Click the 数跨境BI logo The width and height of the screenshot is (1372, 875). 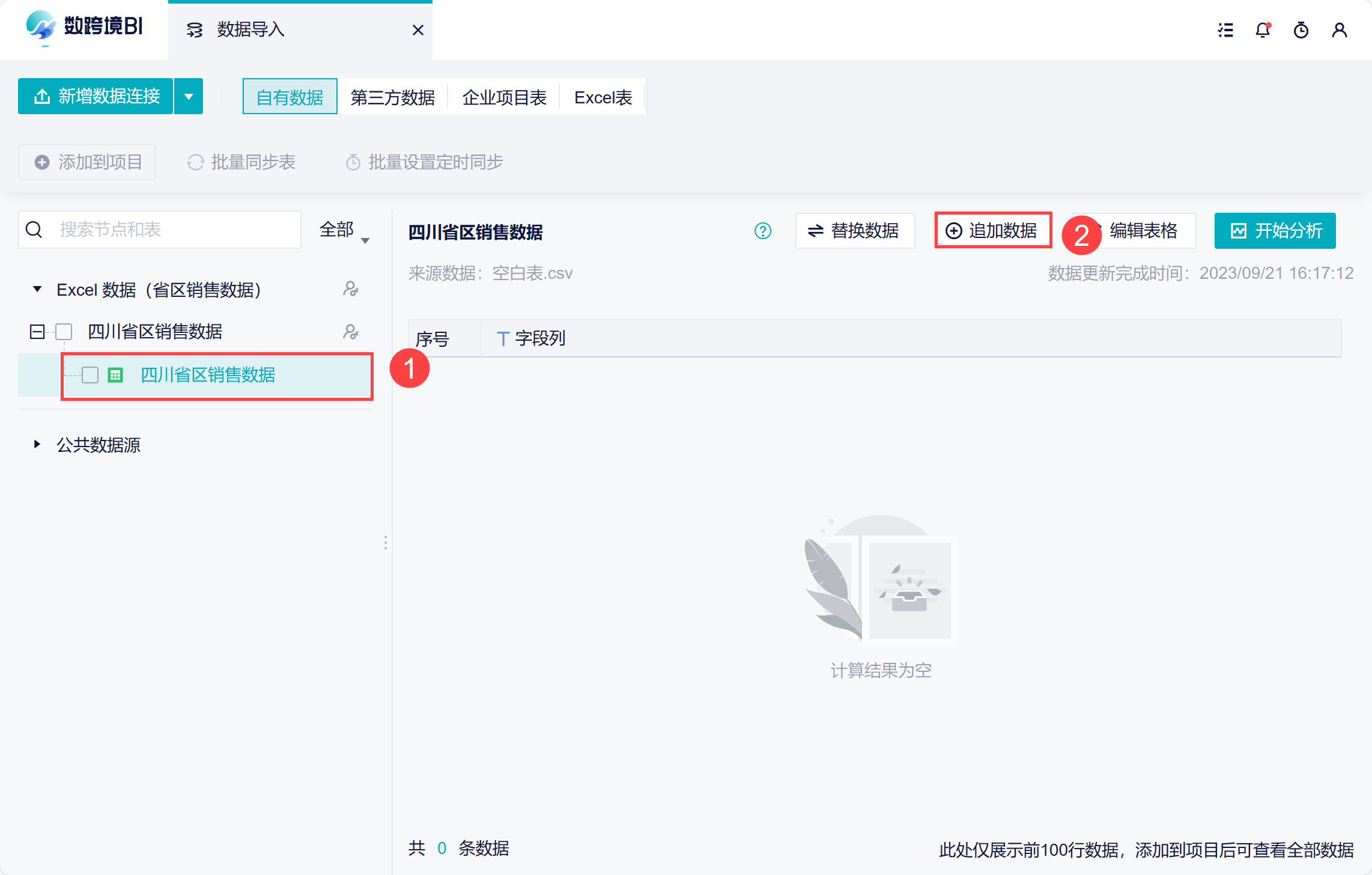pos(84,27)
